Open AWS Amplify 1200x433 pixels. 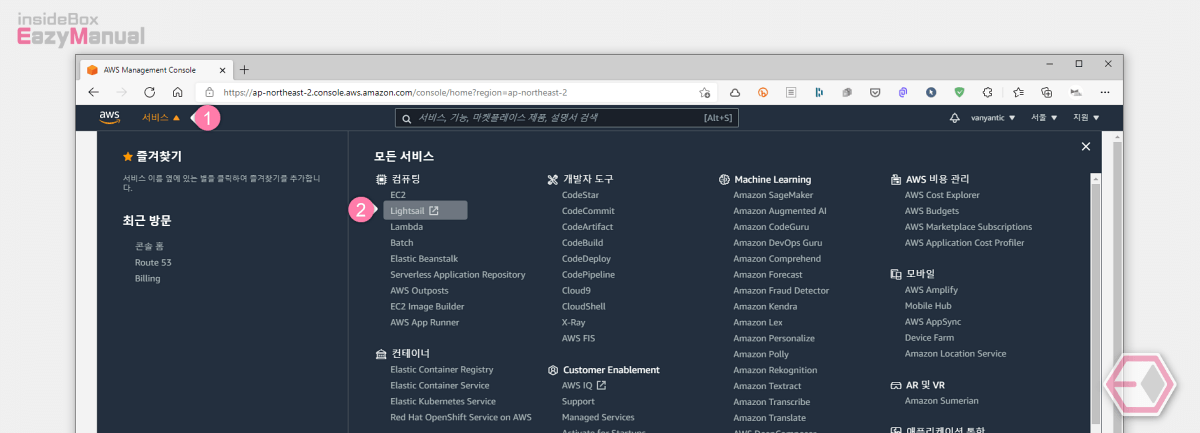click(x=932, y=290)
